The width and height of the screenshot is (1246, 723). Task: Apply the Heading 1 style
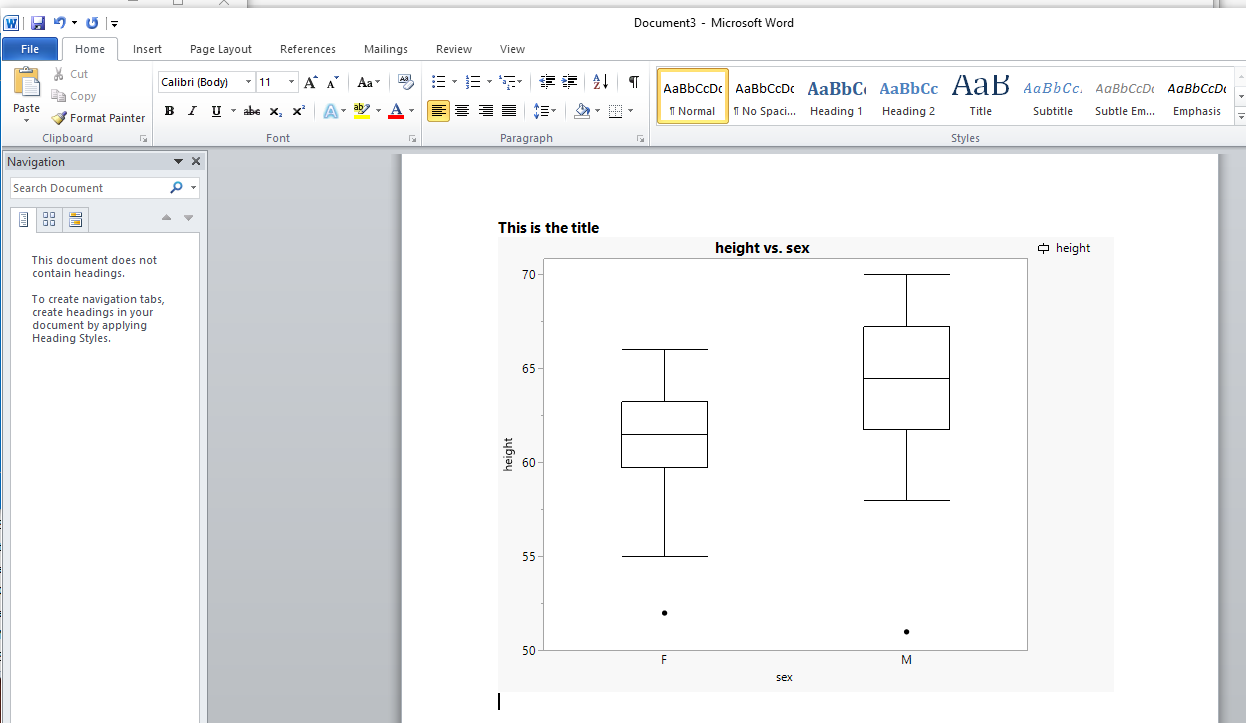[x=836, y=95]
